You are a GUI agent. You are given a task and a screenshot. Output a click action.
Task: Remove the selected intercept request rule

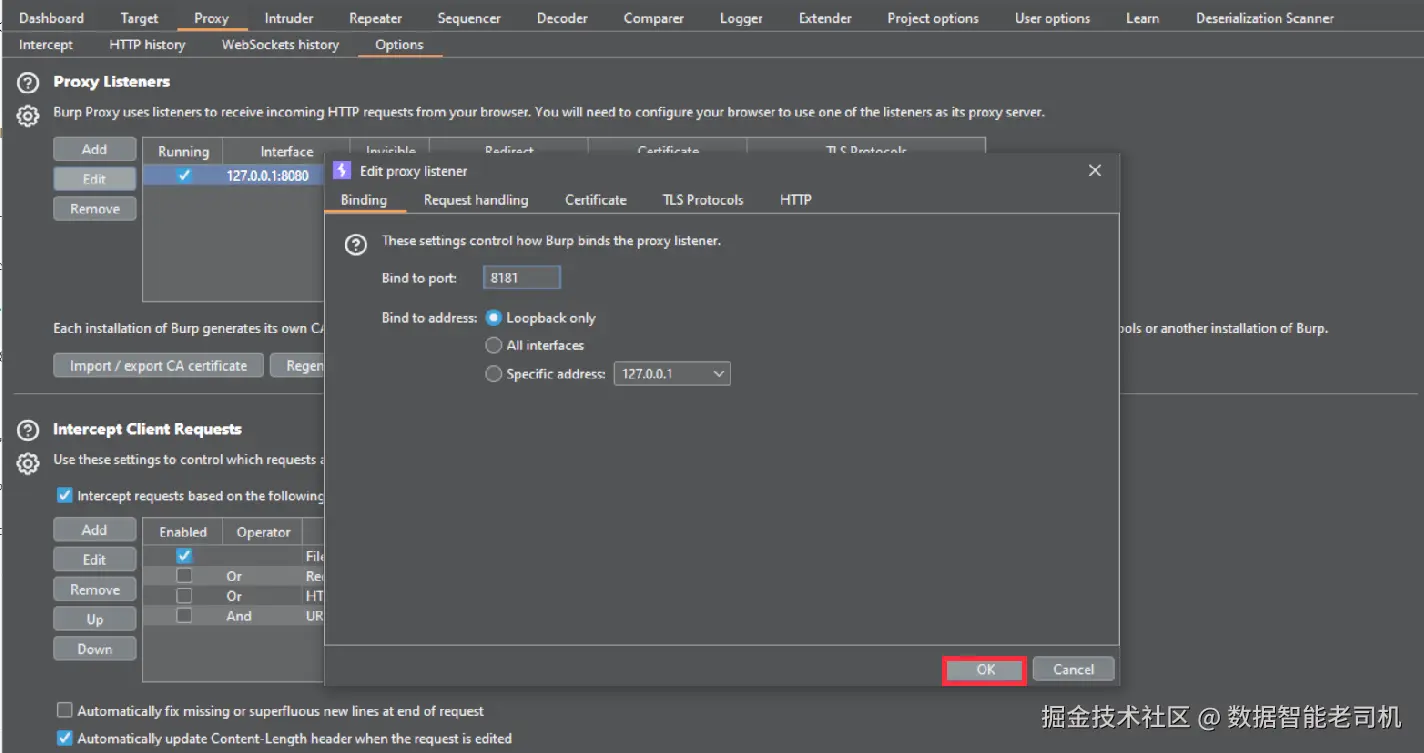(95, 590)
